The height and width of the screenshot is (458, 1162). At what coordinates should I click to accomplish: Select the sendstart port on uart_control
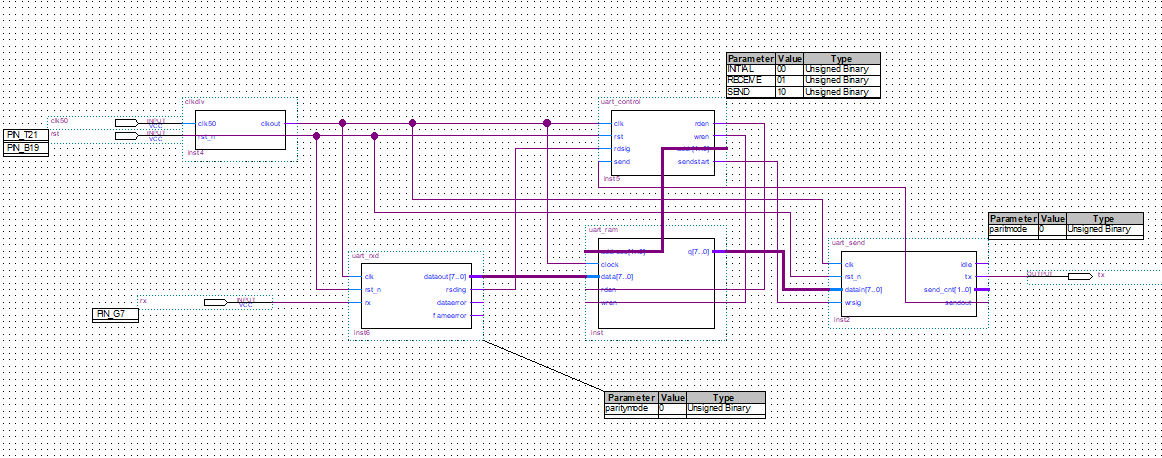[695, 162]
